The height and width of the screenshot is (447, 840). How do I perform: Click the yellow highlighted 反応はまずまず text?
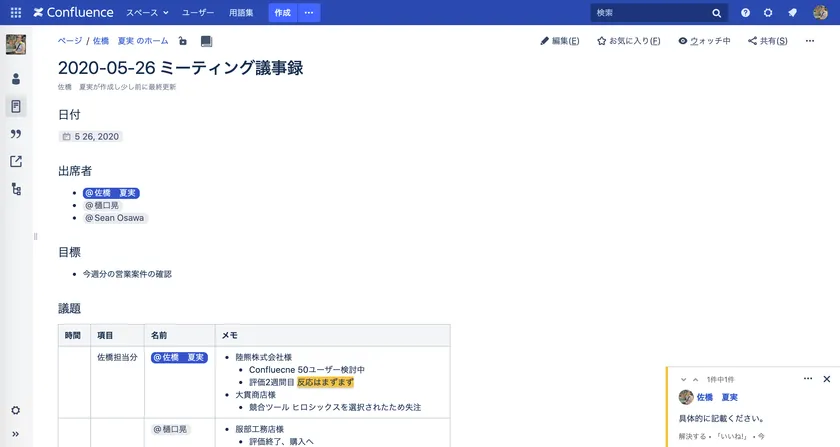(325, 382)
